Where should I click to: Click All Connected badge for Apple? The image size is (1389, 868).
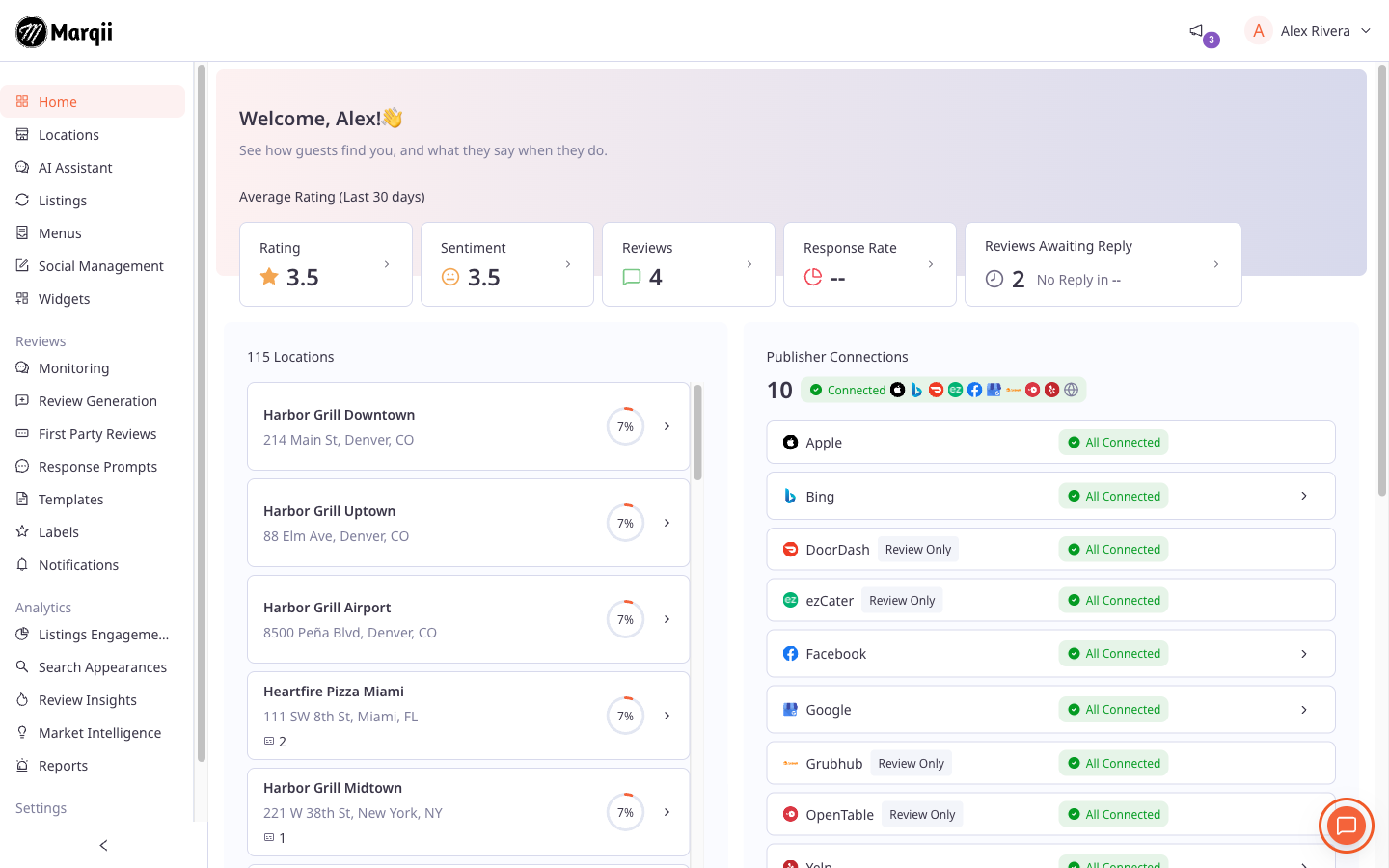1114,443
